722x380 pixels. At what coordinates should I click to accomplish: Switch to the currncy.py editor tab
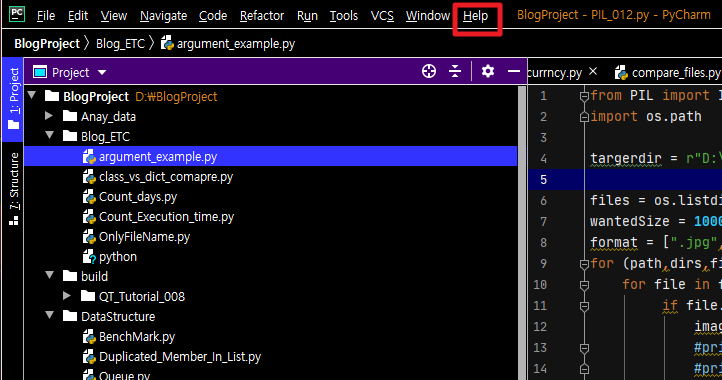point(555,73)
